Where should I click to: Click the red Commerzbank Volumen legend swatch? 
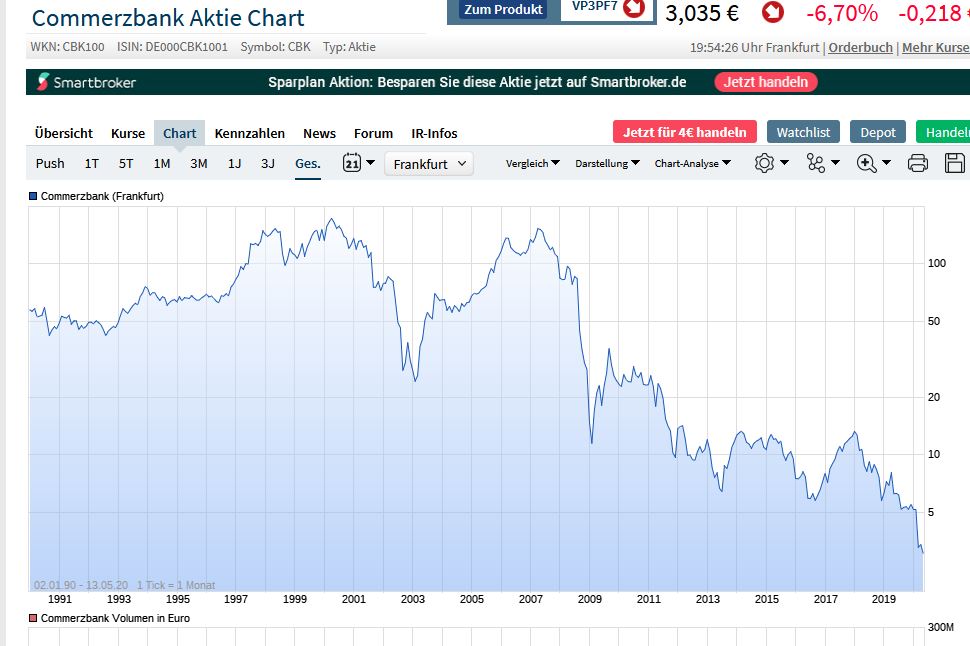(x=32, y=618)
